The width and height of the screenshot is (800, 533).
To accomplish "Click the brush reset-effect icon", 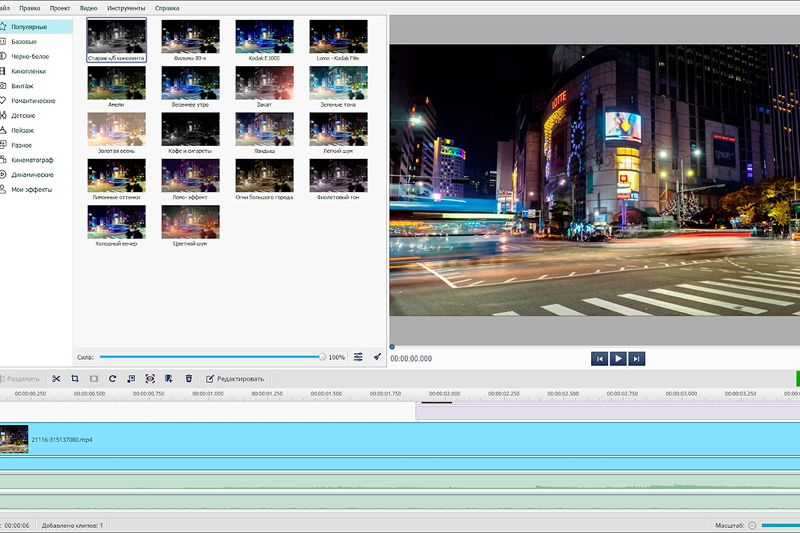I will pyautogui.click(x=377, y=357).
